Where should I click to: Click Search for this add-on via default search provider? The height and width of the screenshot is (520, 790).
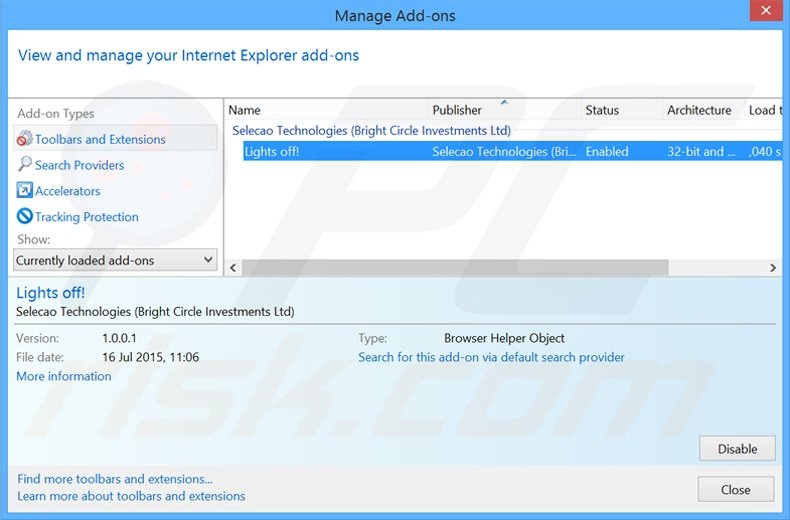491,357
